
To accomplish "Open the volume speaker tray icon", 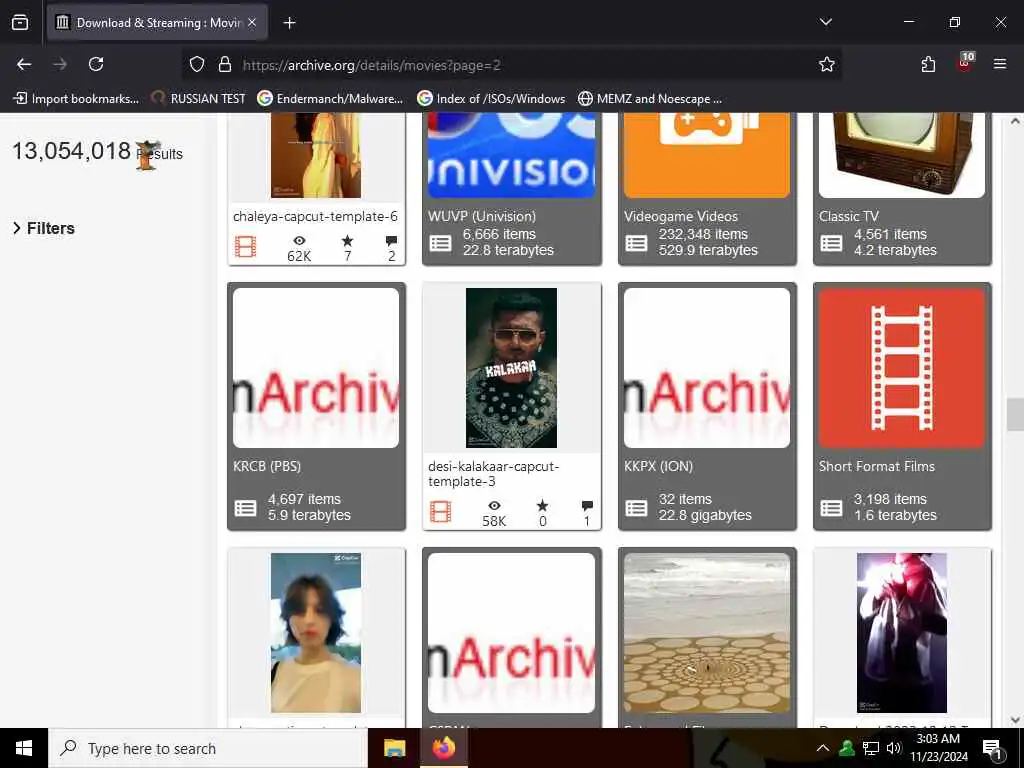I will click(x=894, y=748).
